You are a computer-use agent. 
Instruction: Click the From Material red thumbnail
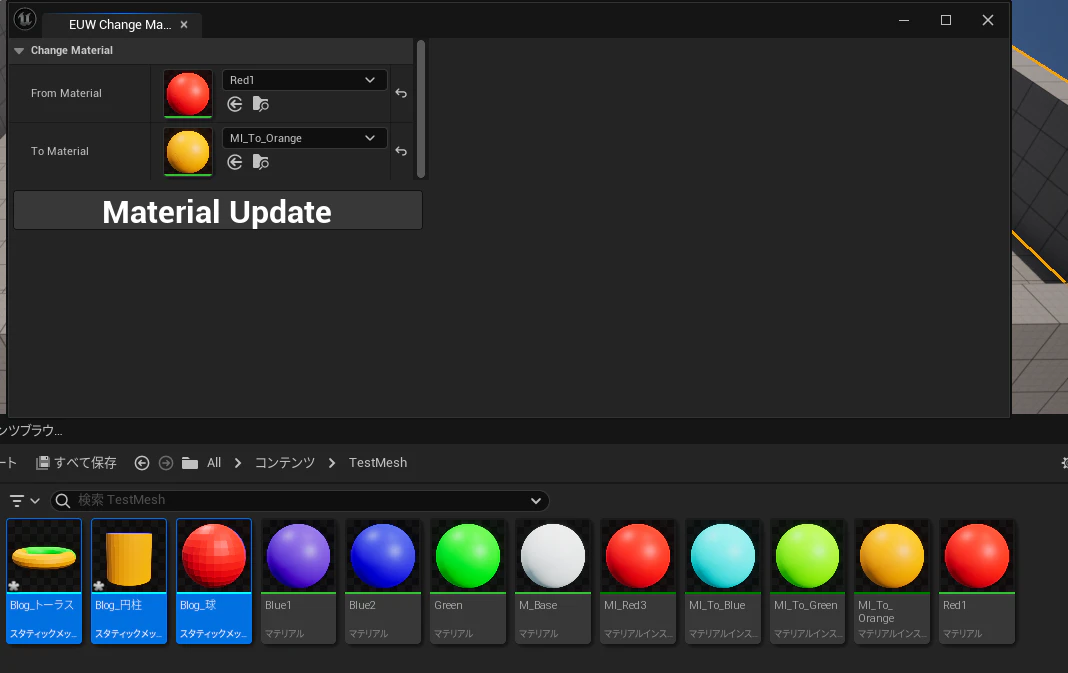[188, 93]
